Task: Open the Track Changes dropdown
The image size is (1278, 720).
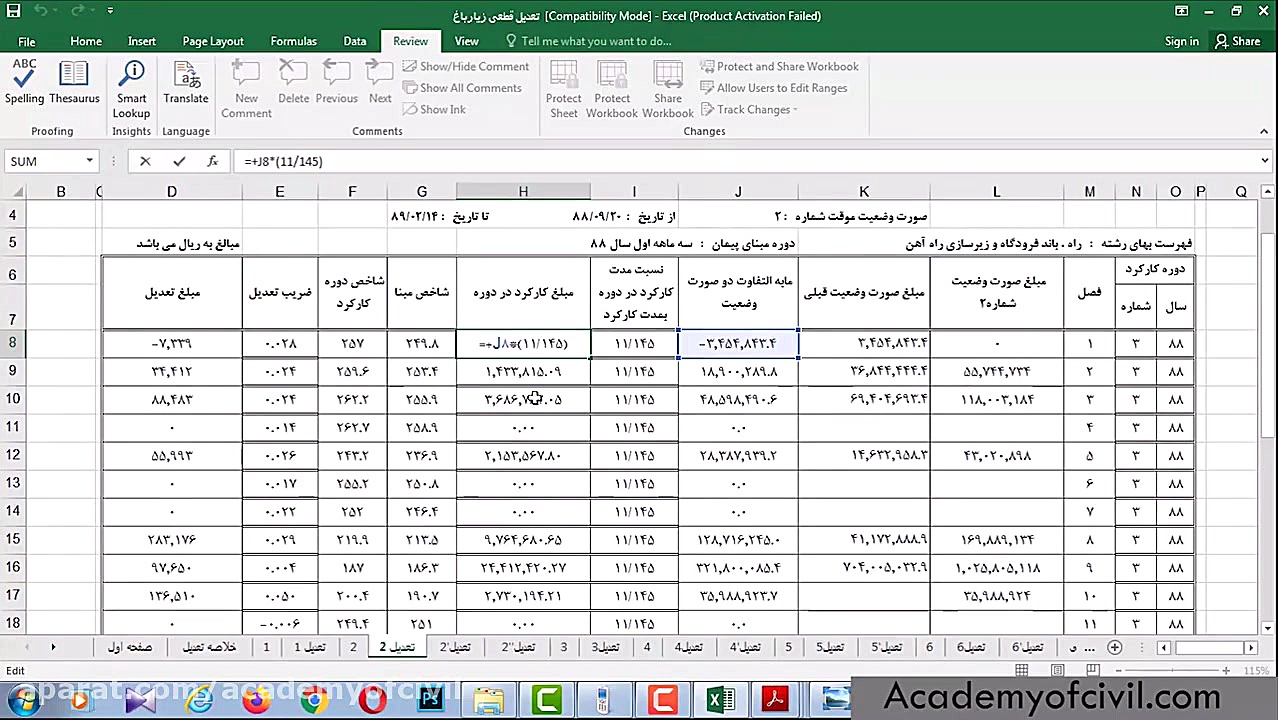Action: pyautogui.click(x=750, y=110)
